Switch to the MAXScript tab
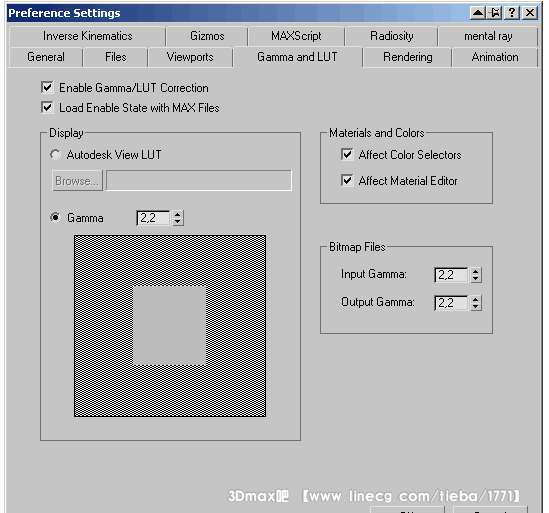Image resolution: width=549 pixels, height=513 pixels. point(296,36)
